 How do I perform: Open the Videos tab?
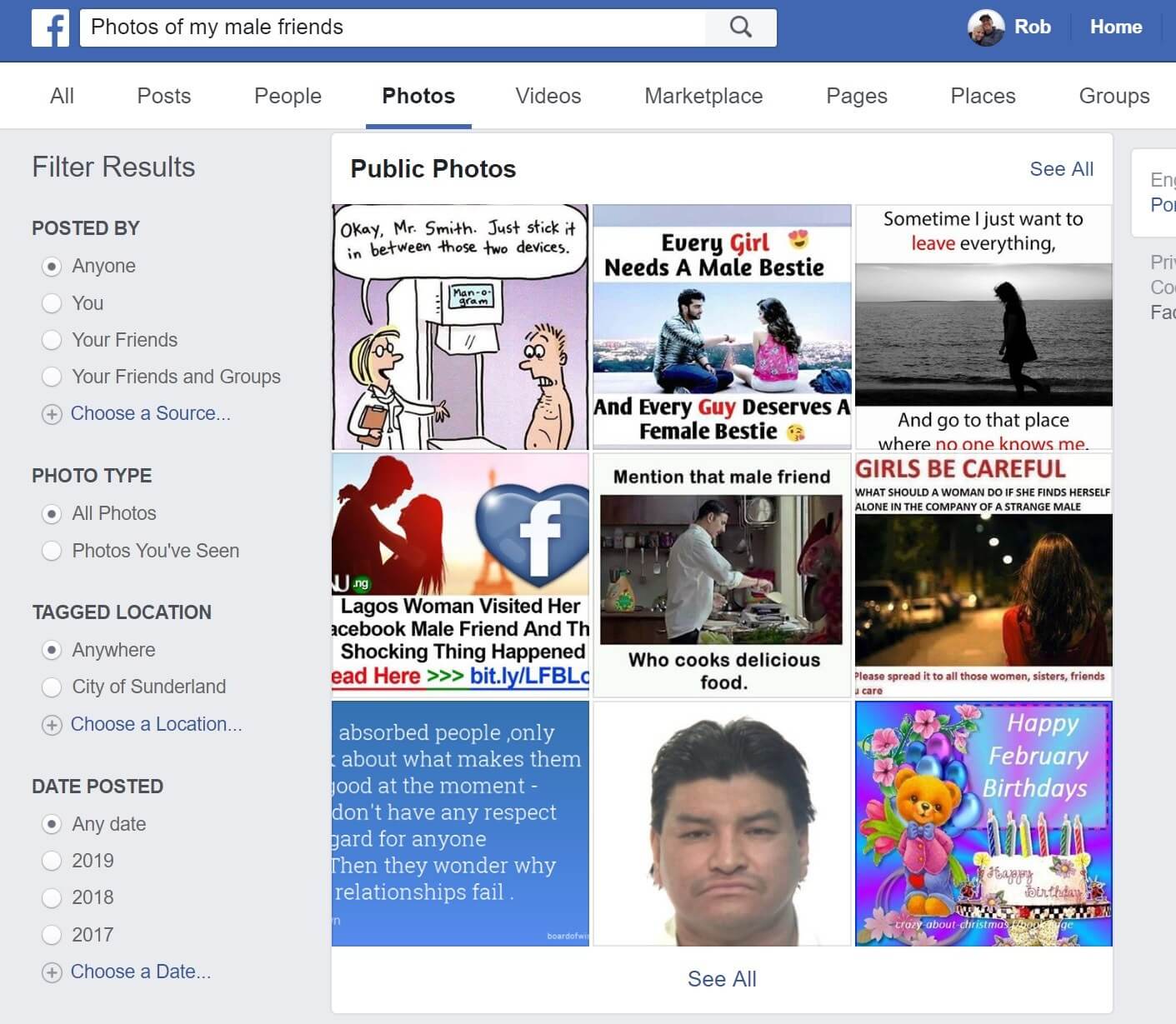point(548,96)
